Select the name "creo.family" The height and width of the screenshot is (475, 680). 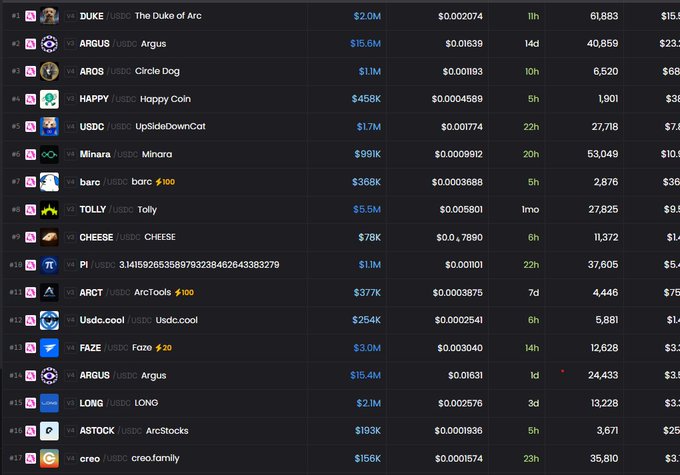pos(155,459)
